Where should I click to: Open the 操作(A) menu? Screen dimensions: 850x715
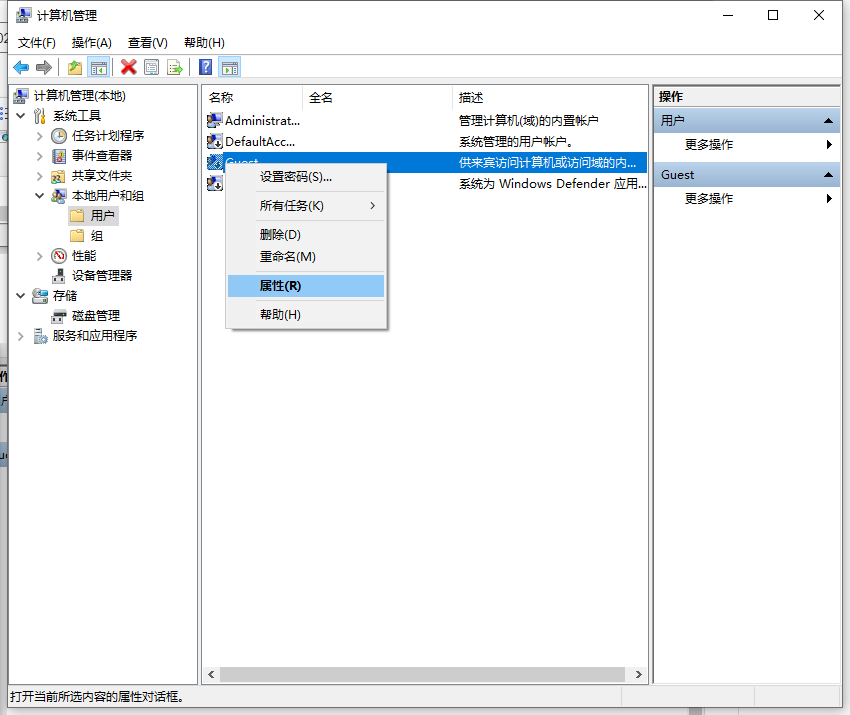click(x=91, y=42)
